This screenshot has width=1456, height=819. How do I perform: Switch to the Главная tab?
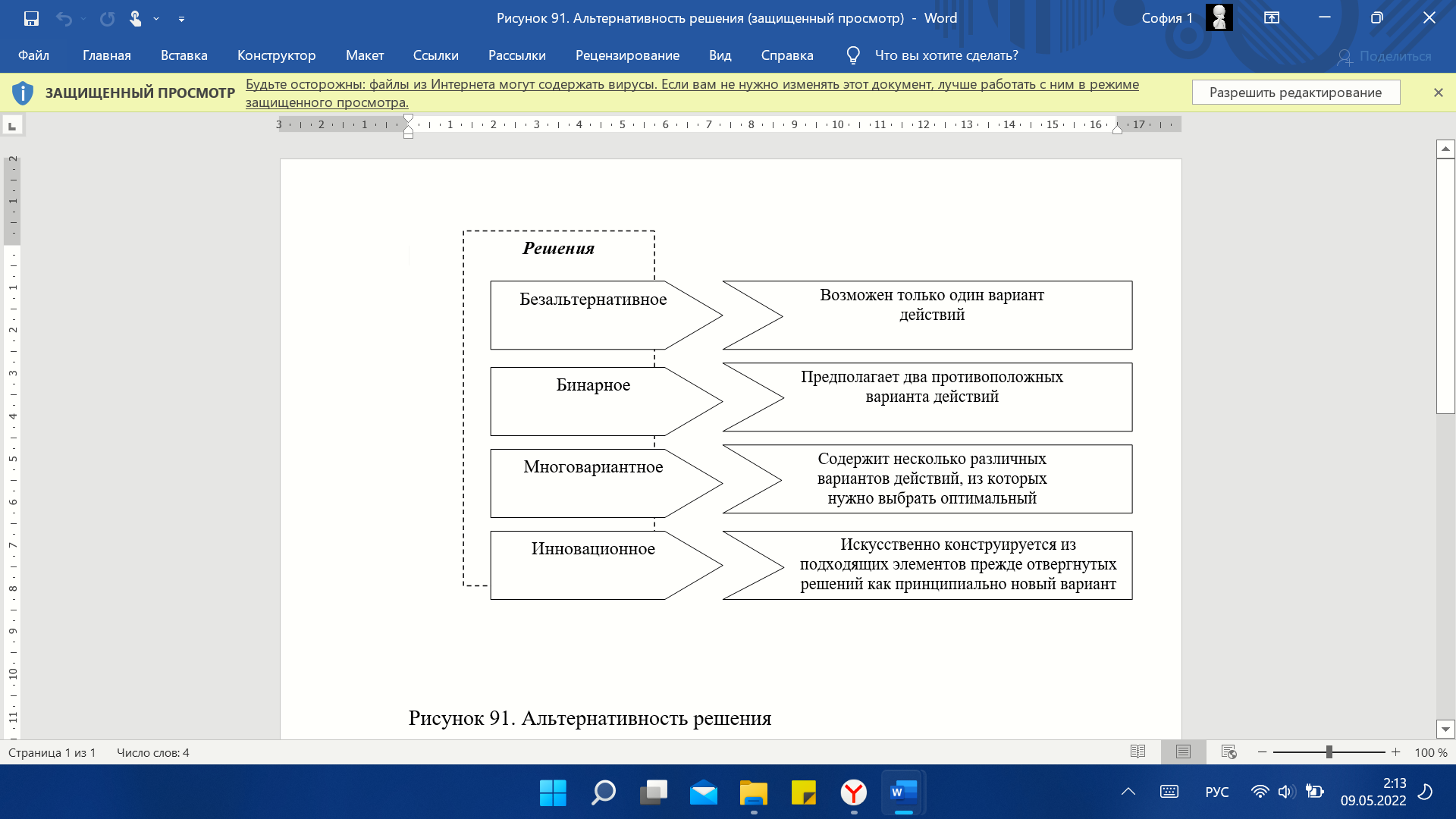[x=107, y=55]
